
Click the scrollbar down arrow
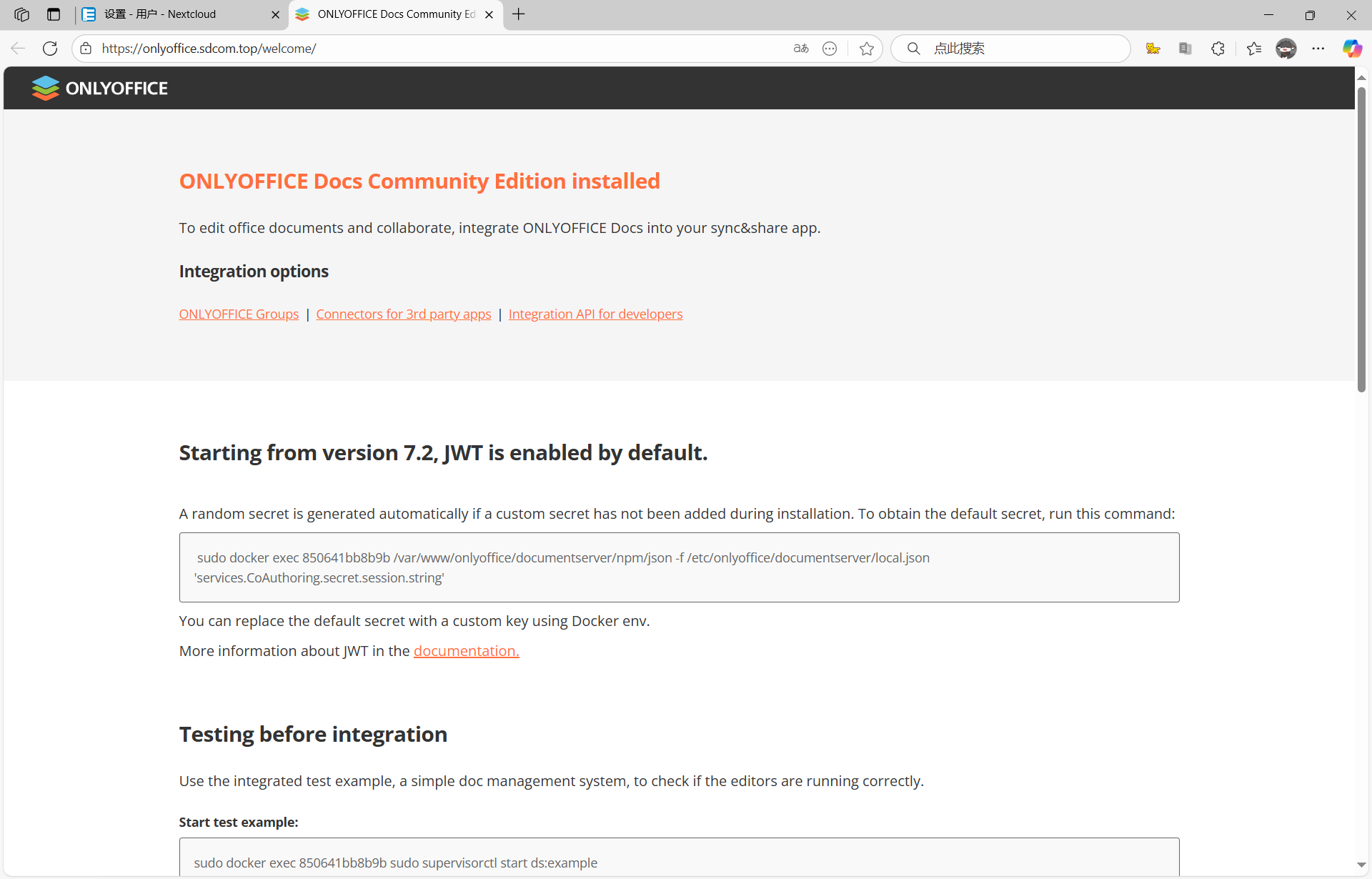[1361, 865]
